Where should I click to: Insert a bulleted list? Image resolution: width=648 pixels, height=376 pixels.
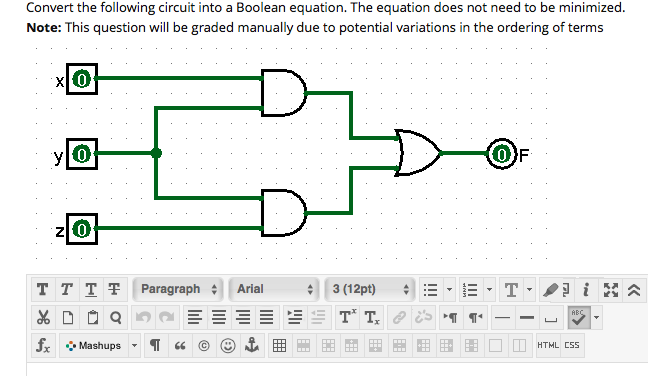point(431,290)
